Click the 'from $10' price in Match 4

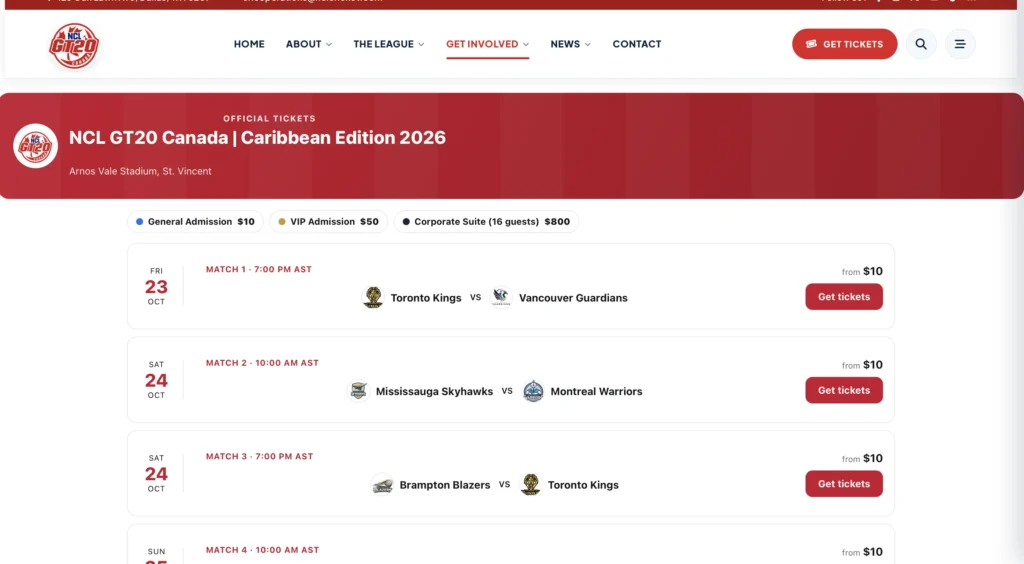(x=862, y=552)
